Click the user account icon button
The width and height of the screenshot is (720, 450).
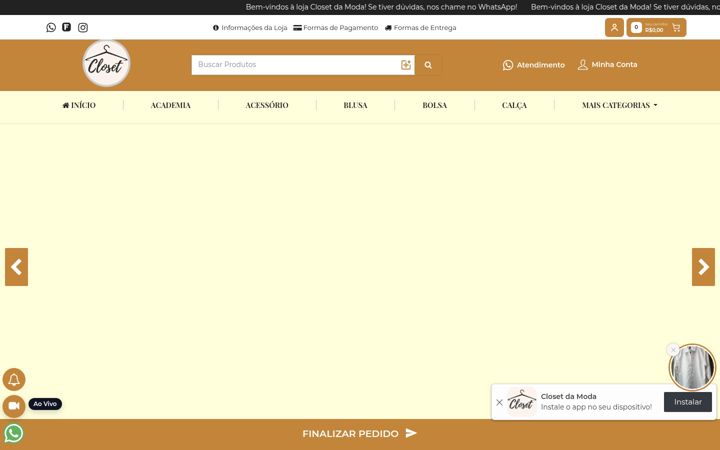[x=614, y=28]
